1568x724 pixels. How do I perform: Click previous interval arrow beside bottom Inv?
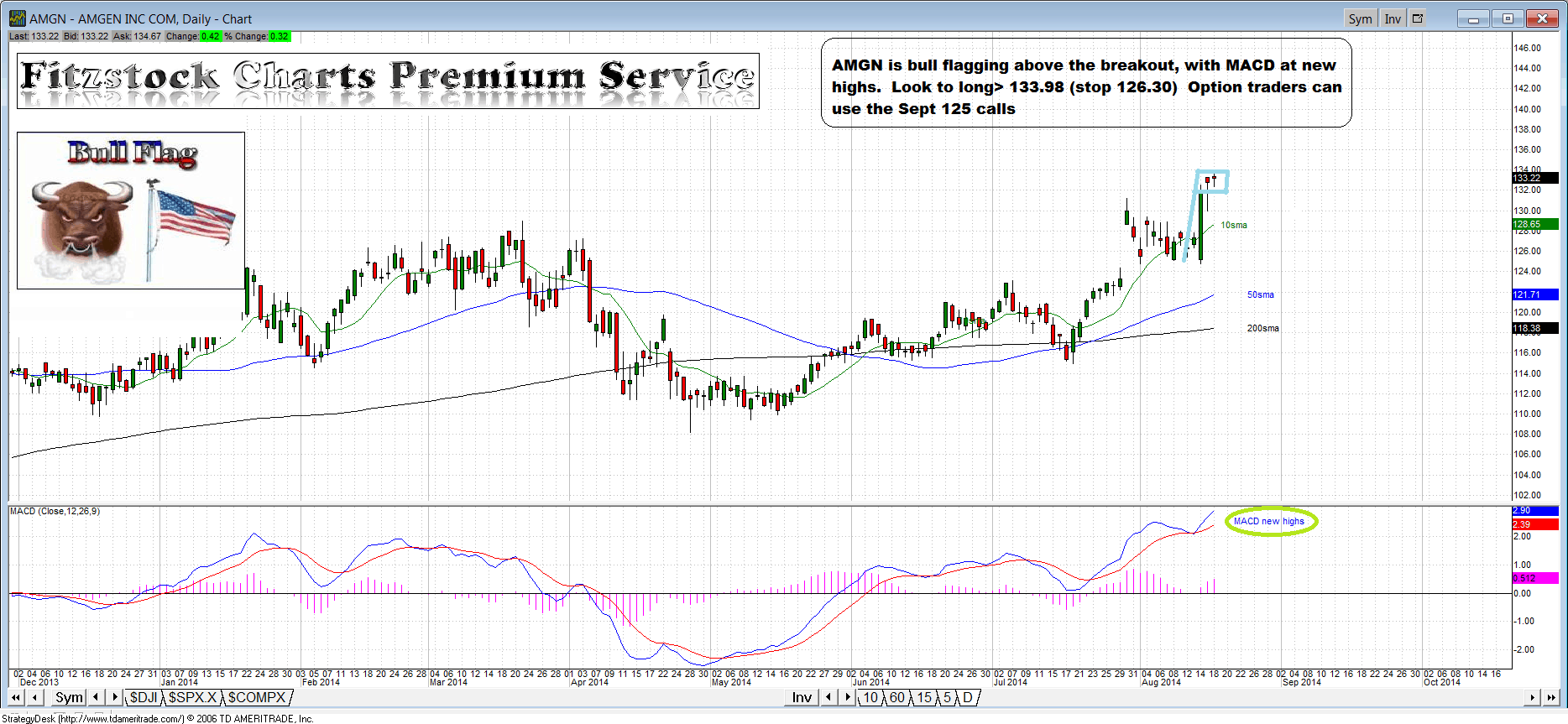click(828, 697)
